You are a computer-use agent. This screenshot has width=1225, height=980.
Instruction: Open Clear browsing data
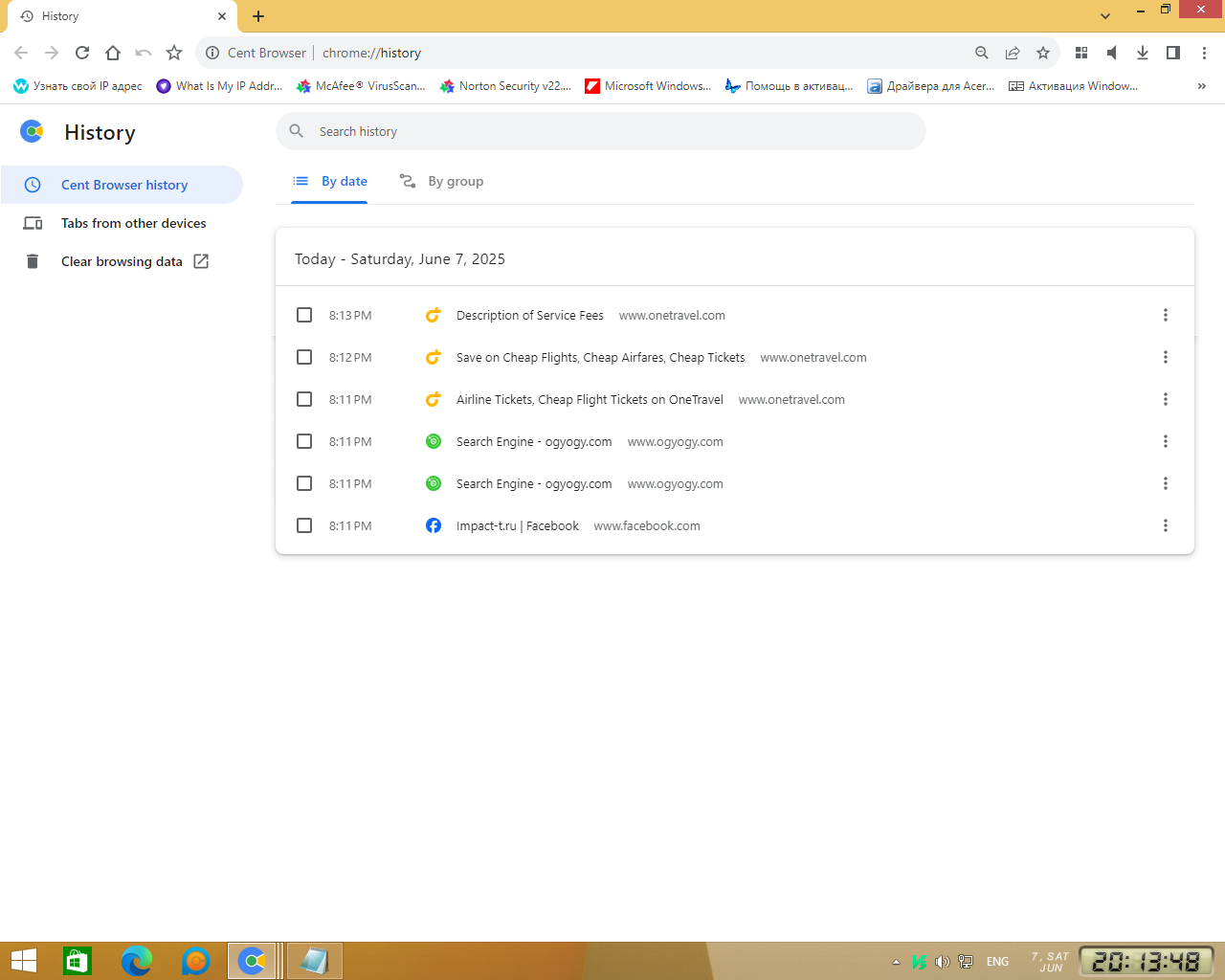pyautogui.click(x=122, y=261)
